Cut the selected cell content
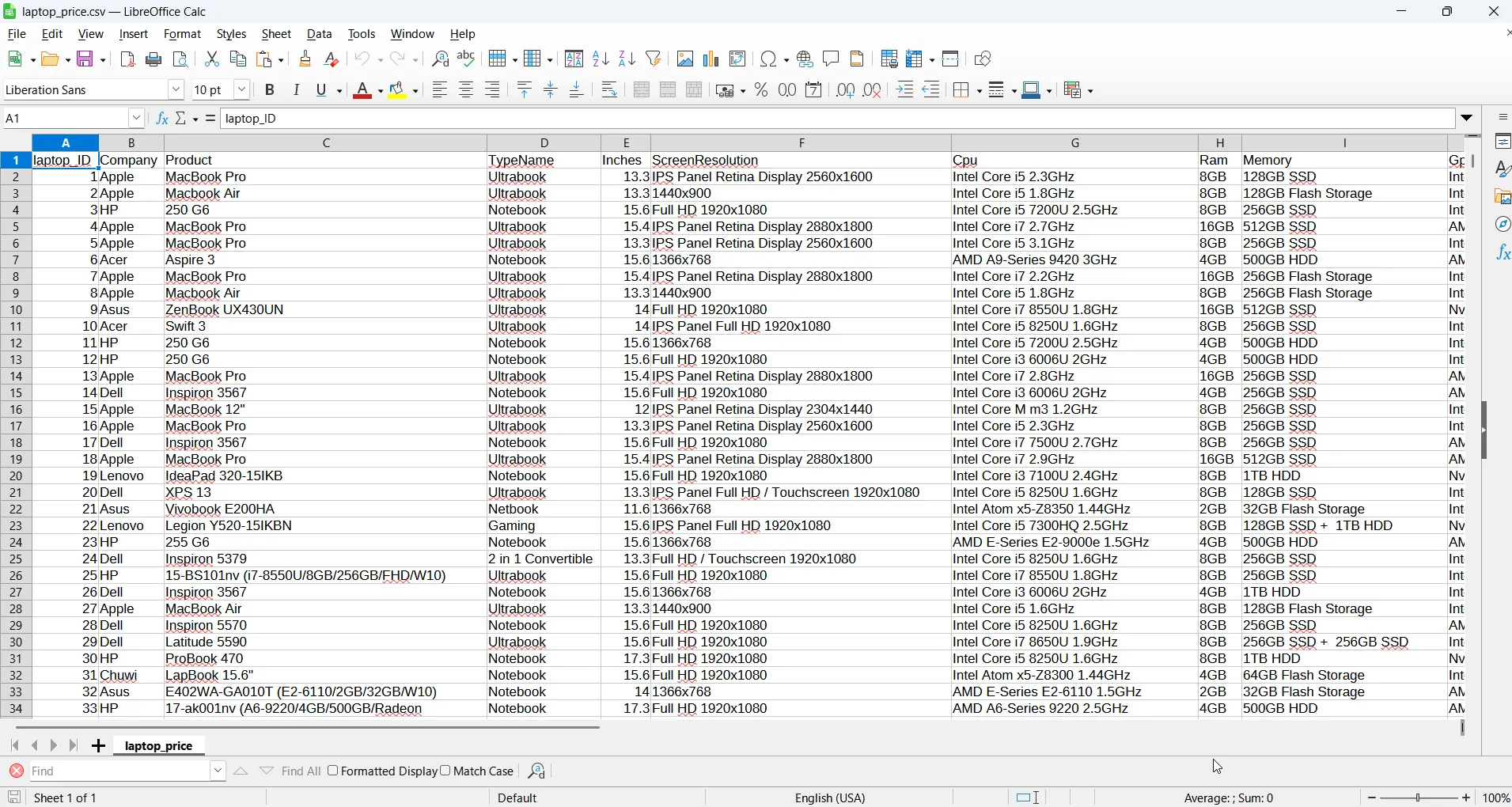 click(x=212, y=59)
